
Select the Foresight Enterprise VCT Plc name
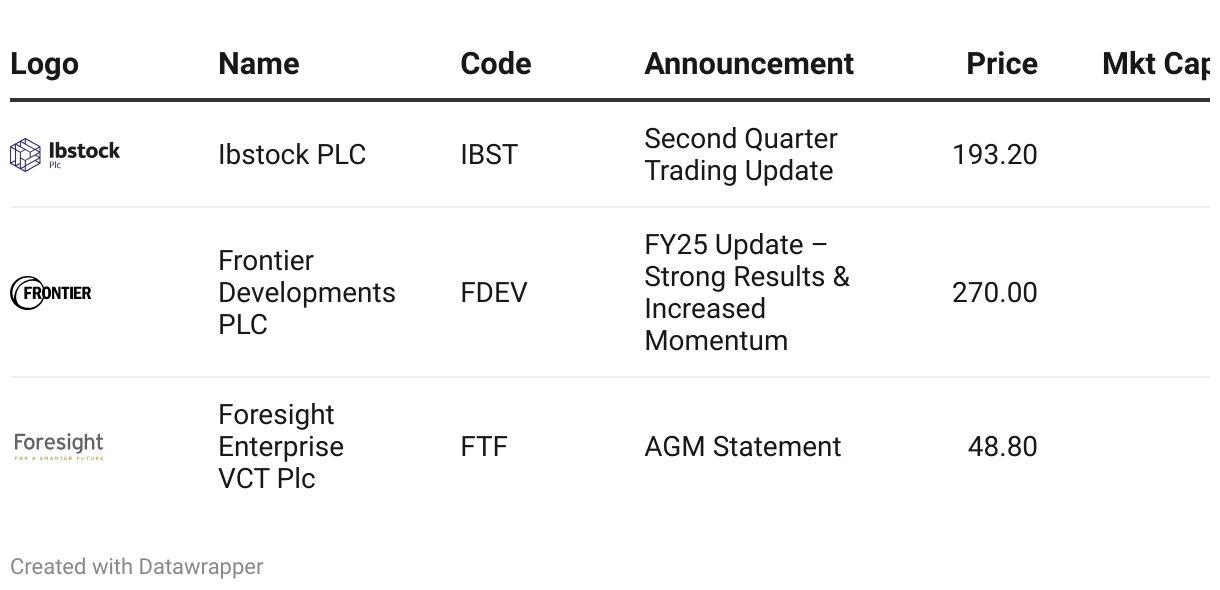[280, 446]
